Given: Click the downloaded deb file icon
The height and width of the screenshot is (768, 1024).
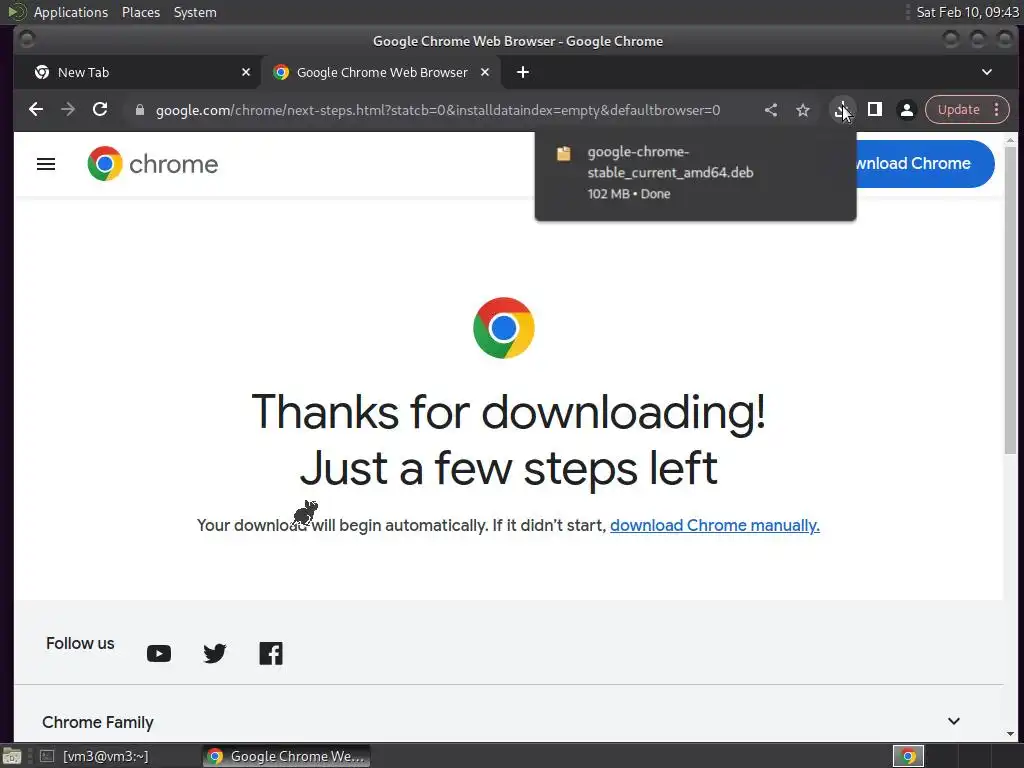Looking at the screenshot, I should click(x=564, y=153).
